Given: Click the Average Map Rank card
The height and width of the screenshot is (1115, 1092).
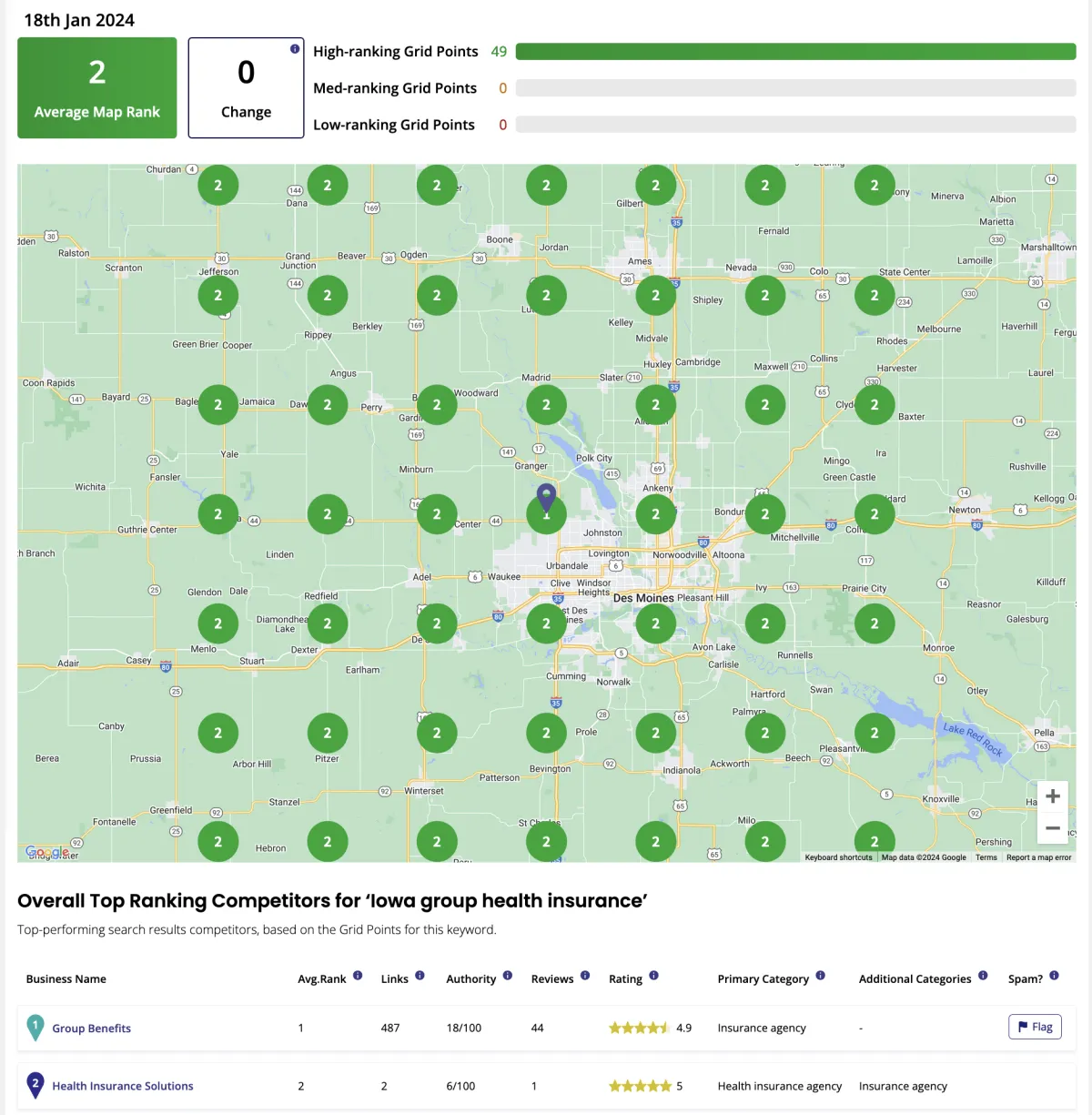Looking at the screenshot, I should point(97,88).
